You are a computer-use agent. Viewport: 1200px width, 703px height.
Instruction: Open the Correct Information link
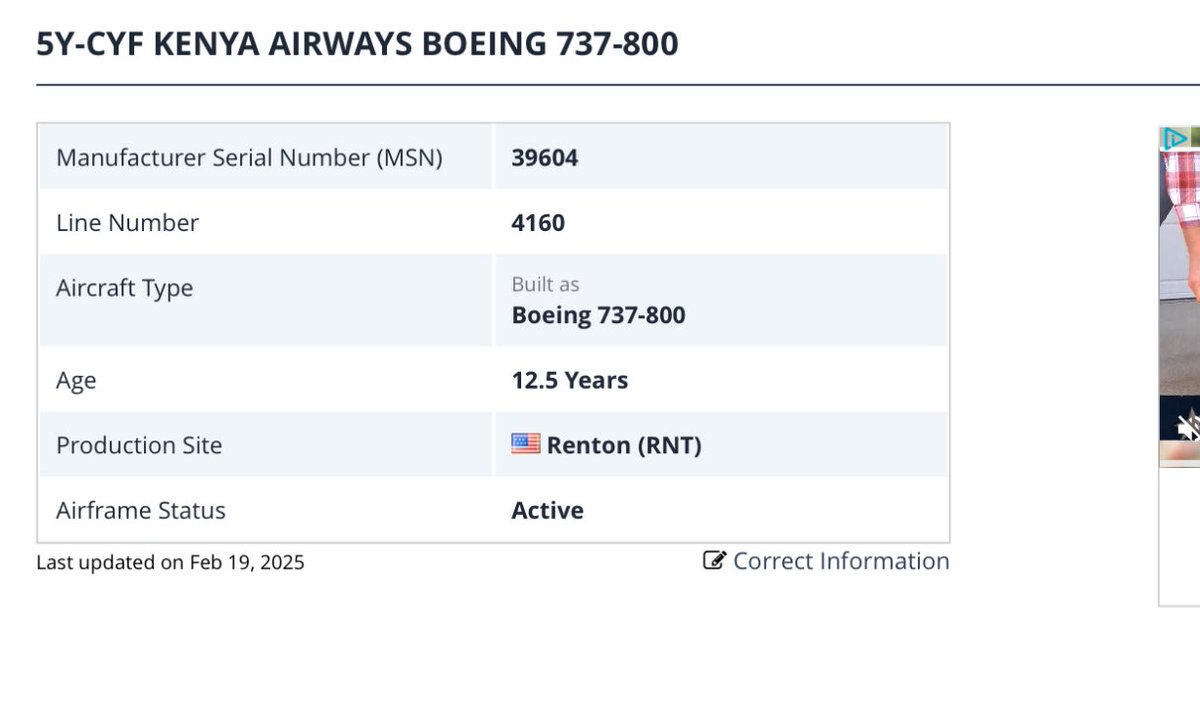(x=841, y=561)
